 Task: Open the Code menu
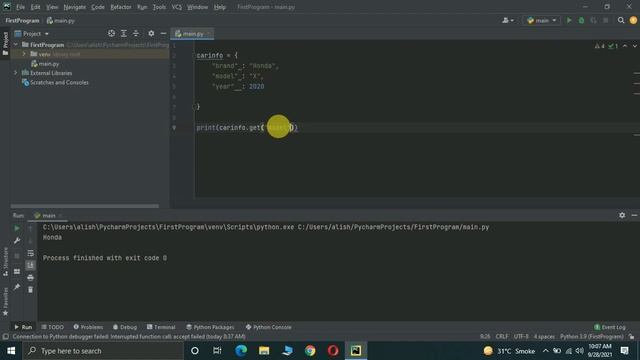click(x=98, y=7)
